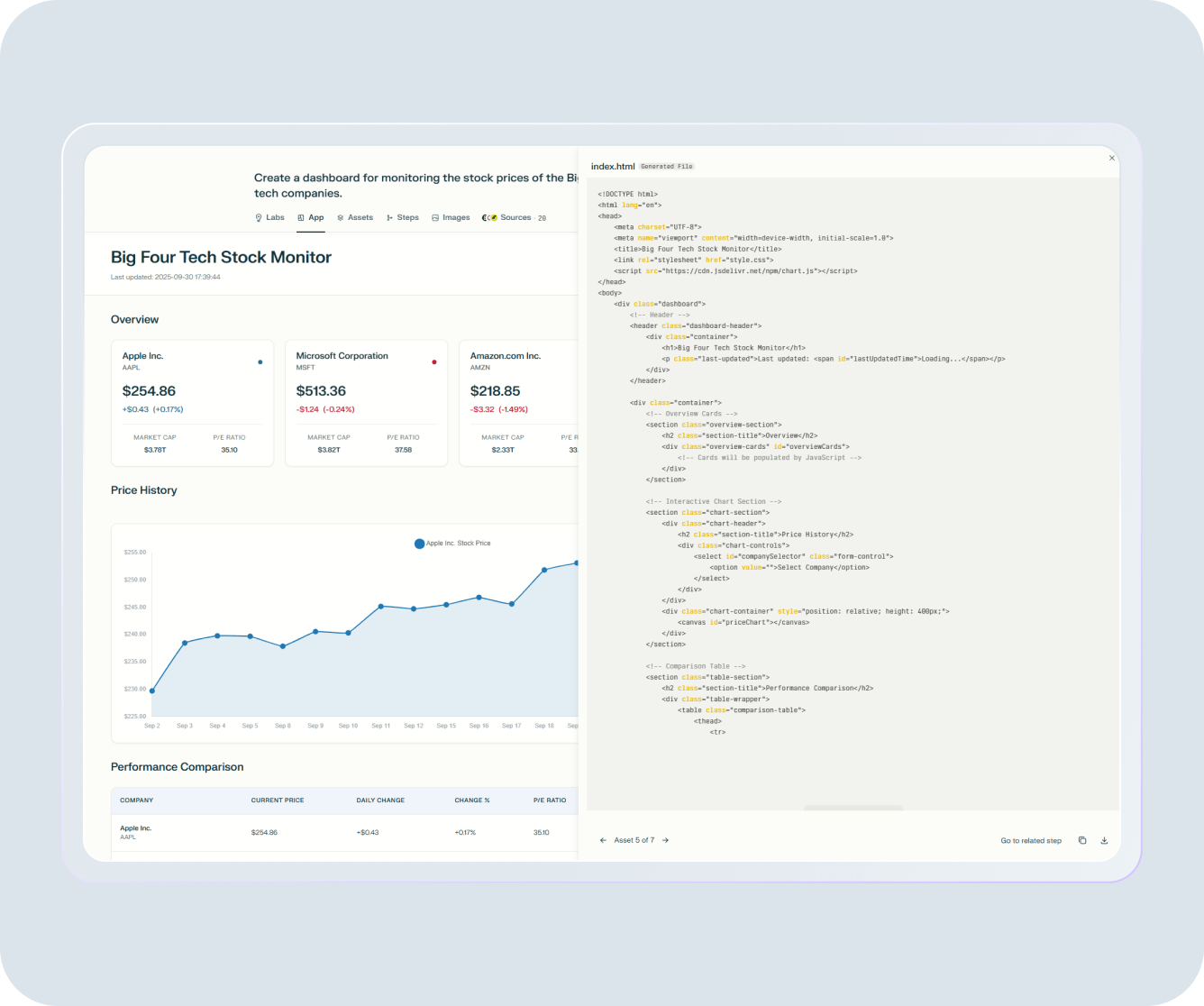Open the Labs lightbulb icon
Screen dimensions: 1204x1006
coord(259,217)
